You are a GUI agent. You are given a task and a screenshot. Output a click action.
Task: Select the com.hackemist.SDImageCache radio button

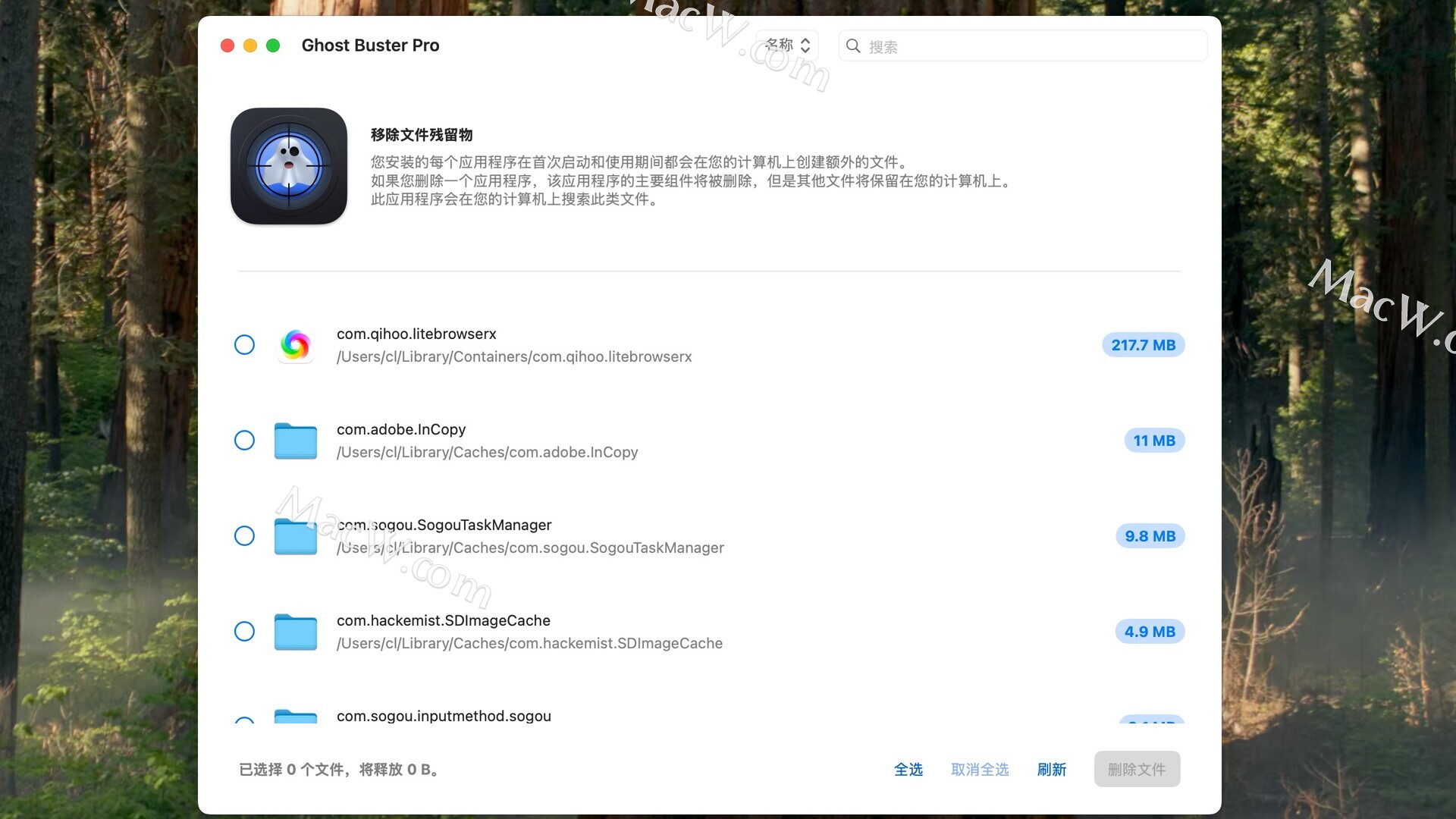244,632
